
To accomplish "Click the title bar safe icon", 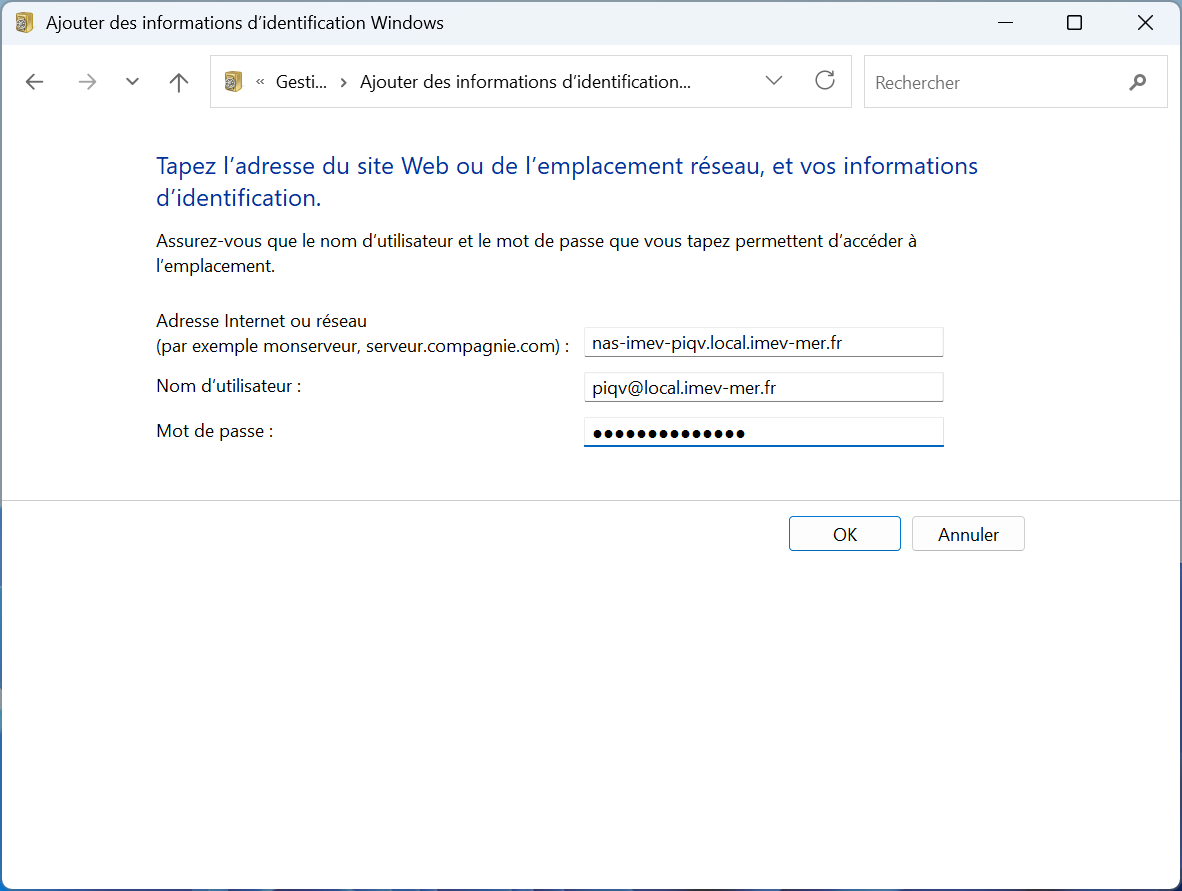I will tap(25, 23).
